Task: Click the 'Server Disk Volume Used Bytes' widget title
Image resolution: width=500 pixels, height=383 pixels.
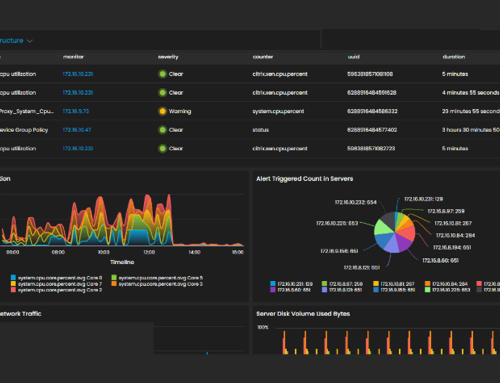Action: pyautogui.click(x=303, y=314)
